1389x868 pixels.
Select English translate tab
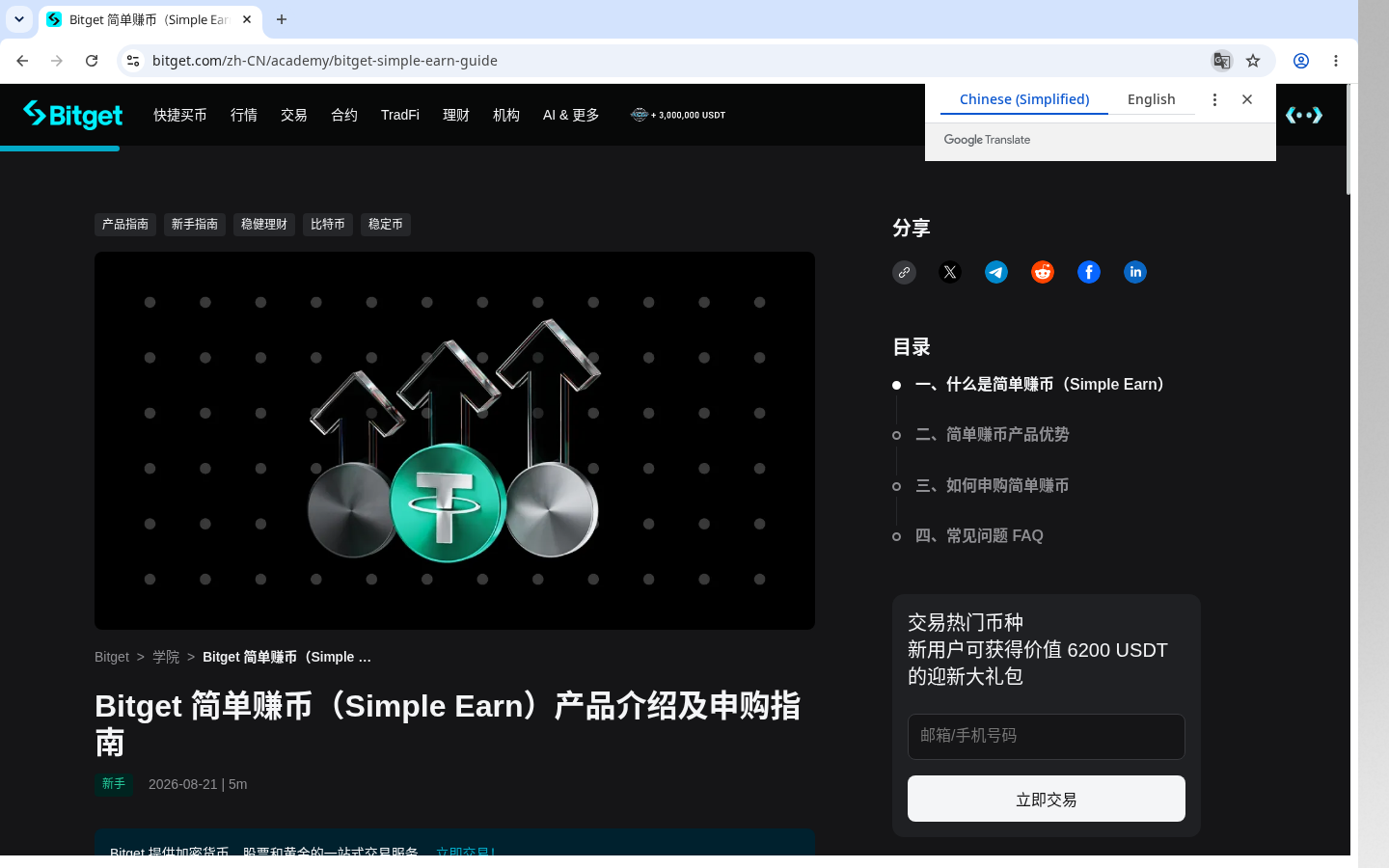[1152, 99]
